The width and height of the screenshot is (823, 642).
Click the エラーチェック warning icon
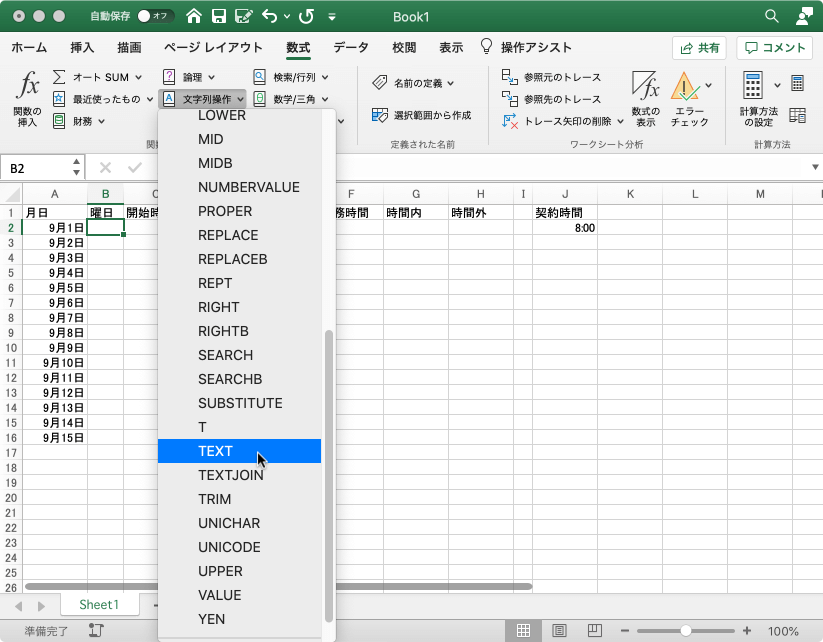684,87
